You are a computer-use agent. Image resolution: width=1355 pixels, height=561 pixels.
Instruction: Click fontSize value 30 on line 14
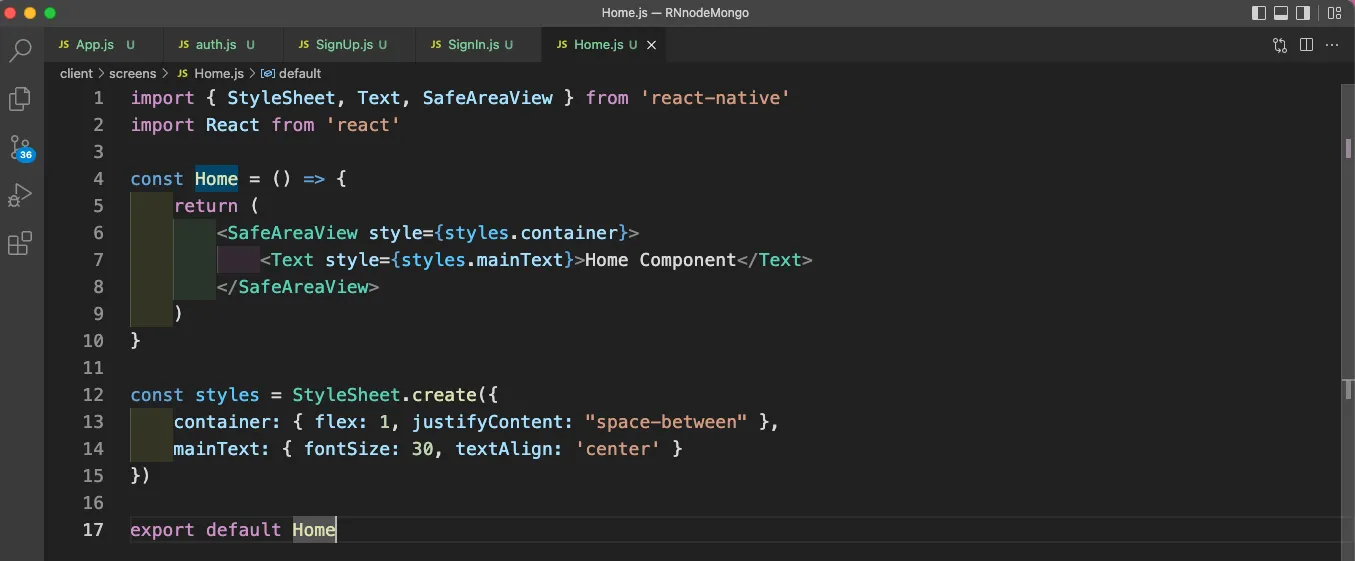coord(423,449)
